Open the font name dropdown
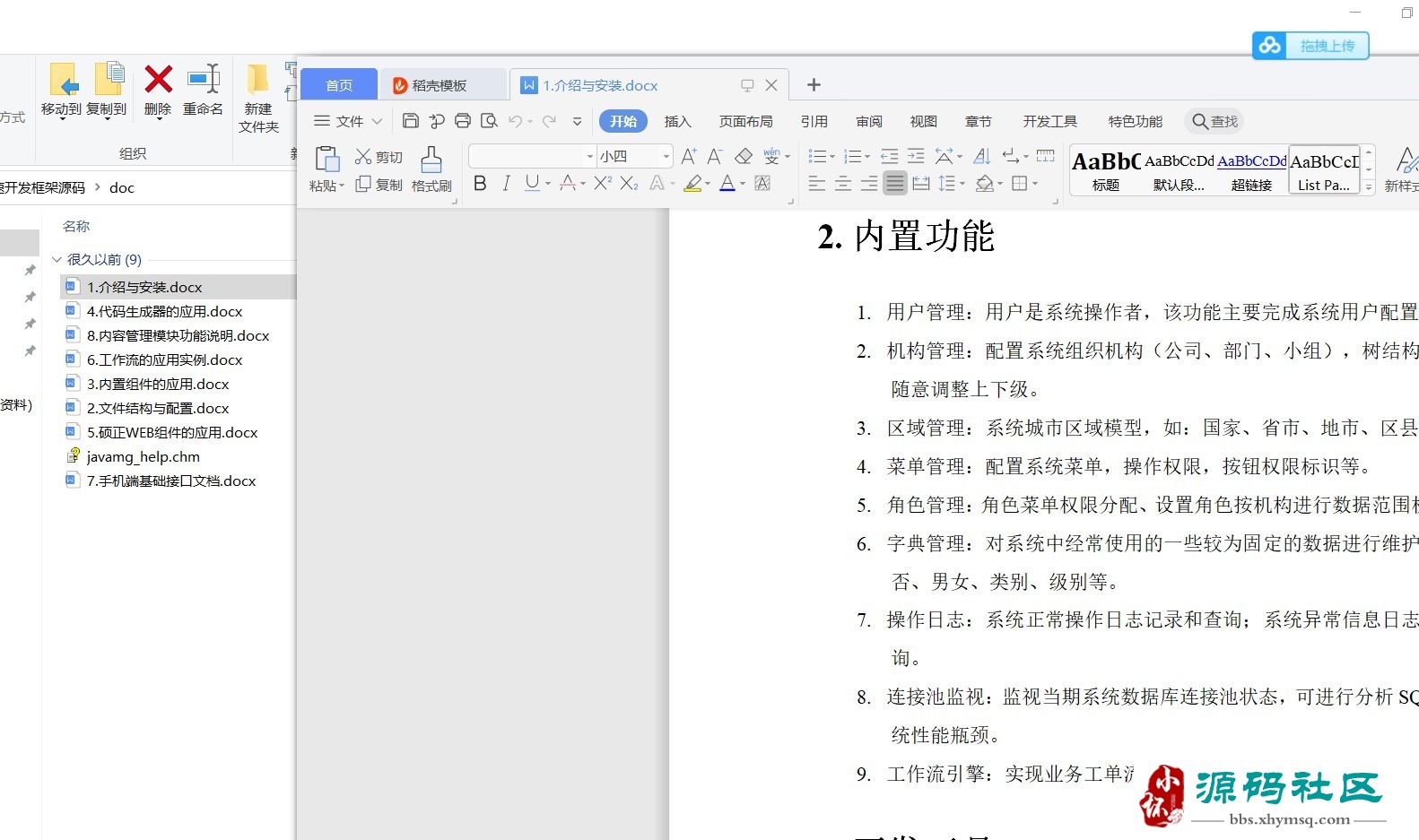This screenshot has height=840, width=1419. [x=589, y=156]
